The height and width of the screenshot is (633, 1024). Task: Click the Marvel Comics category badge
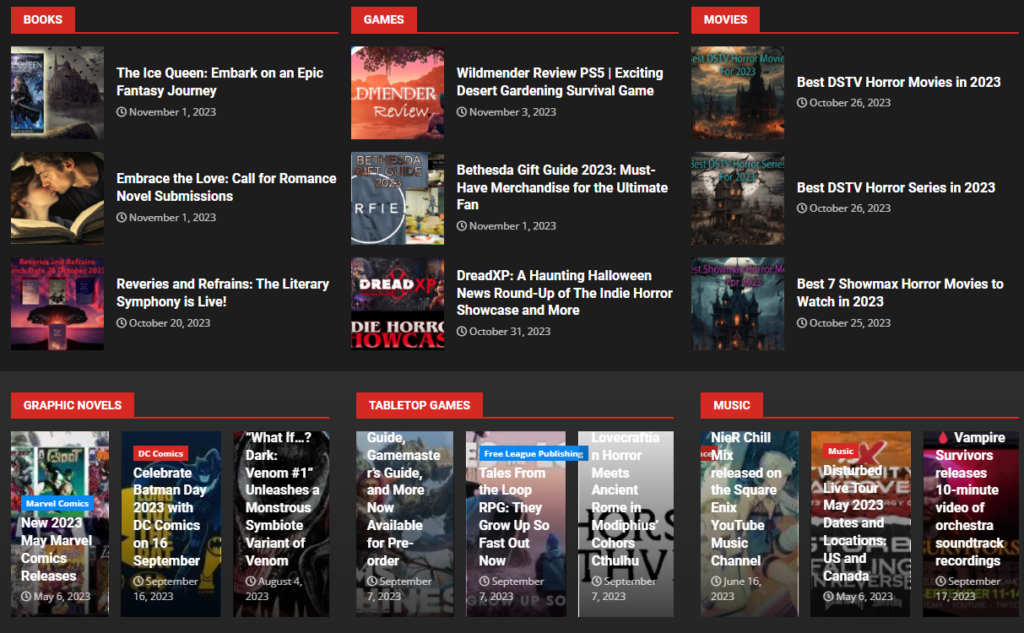(x=57, y=503)
